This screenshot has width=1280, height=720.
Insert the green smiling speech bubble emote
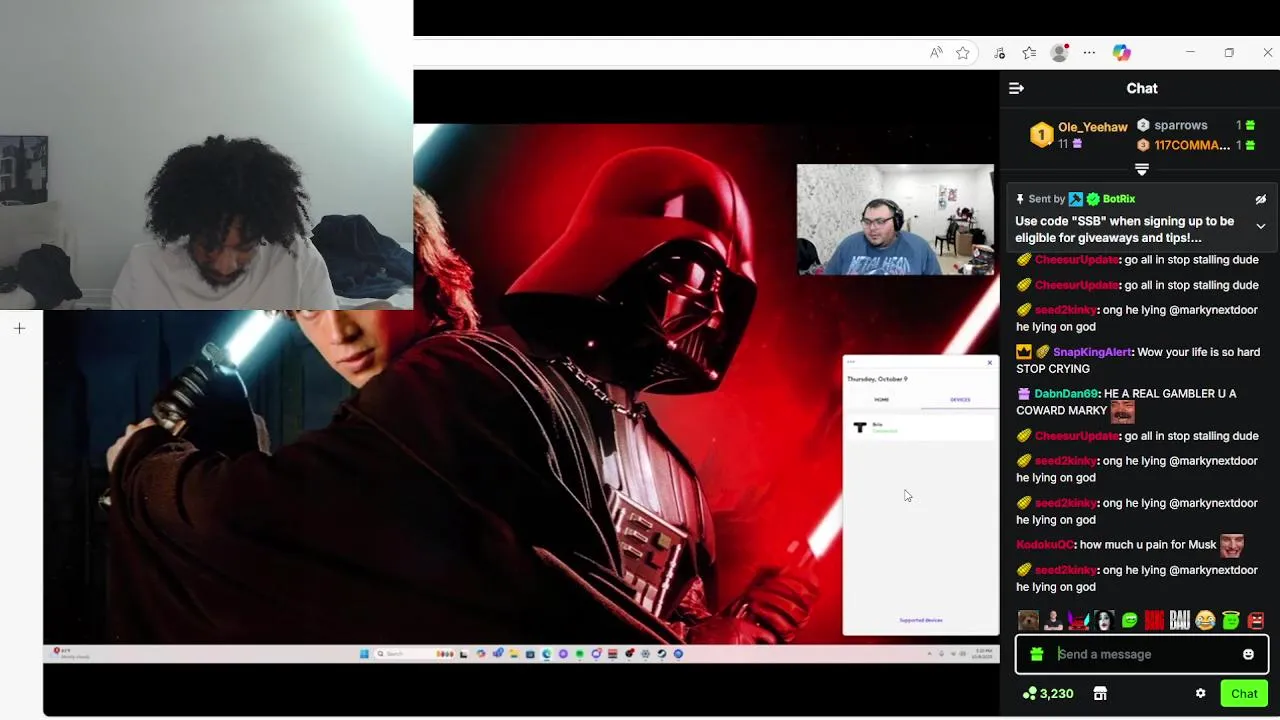(1129, 621)
